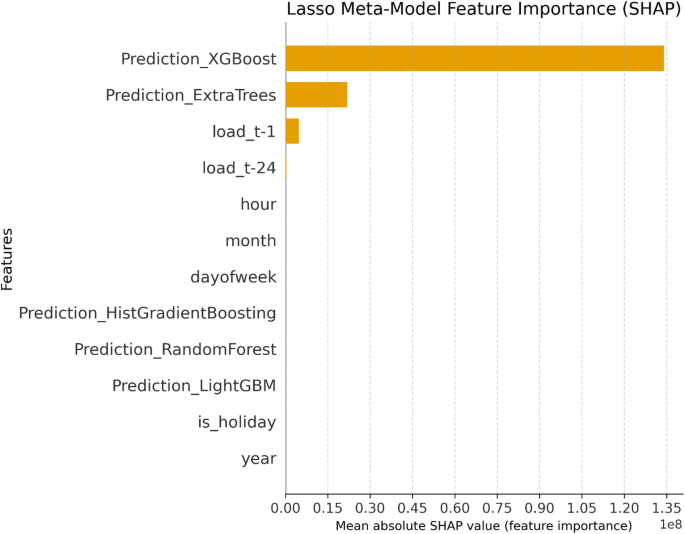Click the 0.75 x-axis tick label
Image resolution: width=685 pixels, height=534 pixels.
(x=498, y=508)
